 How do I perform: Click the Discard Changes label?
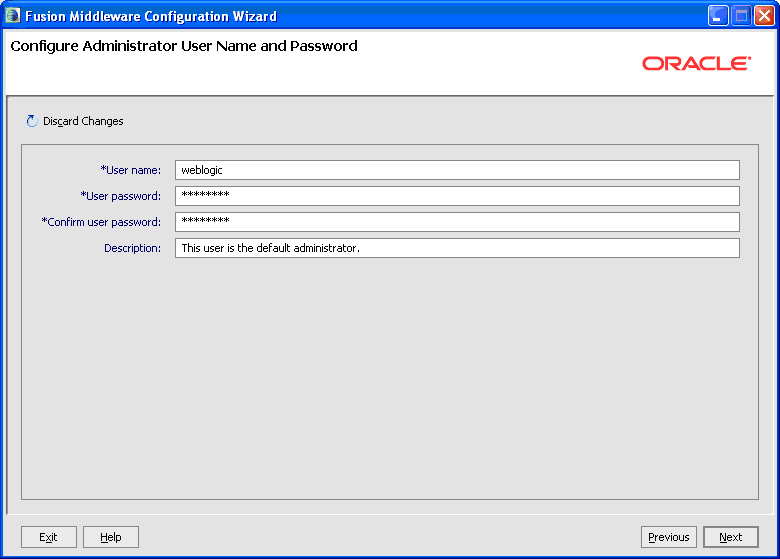click(83, 121)
